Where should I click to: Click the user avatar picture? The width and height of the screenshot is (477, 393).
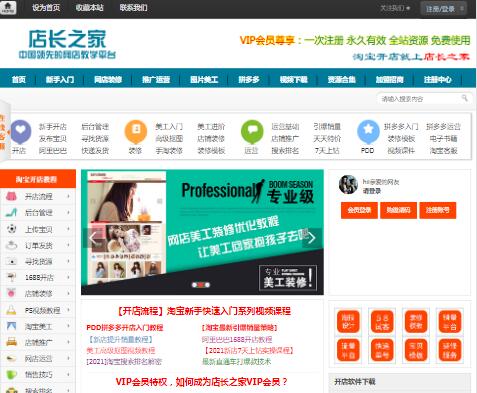tap(348, 184)
